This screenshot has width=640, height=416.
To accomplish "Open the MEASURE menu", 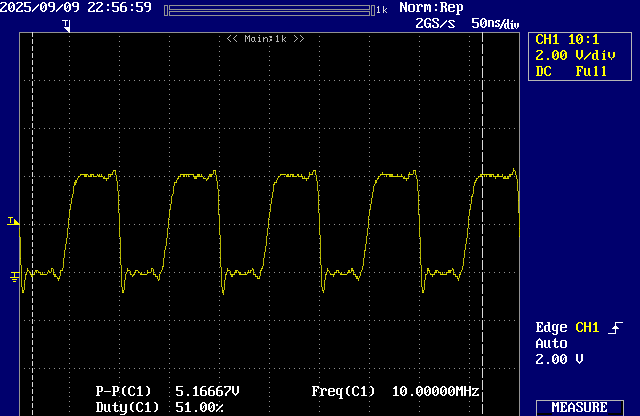I will click(x=579, y=407).
